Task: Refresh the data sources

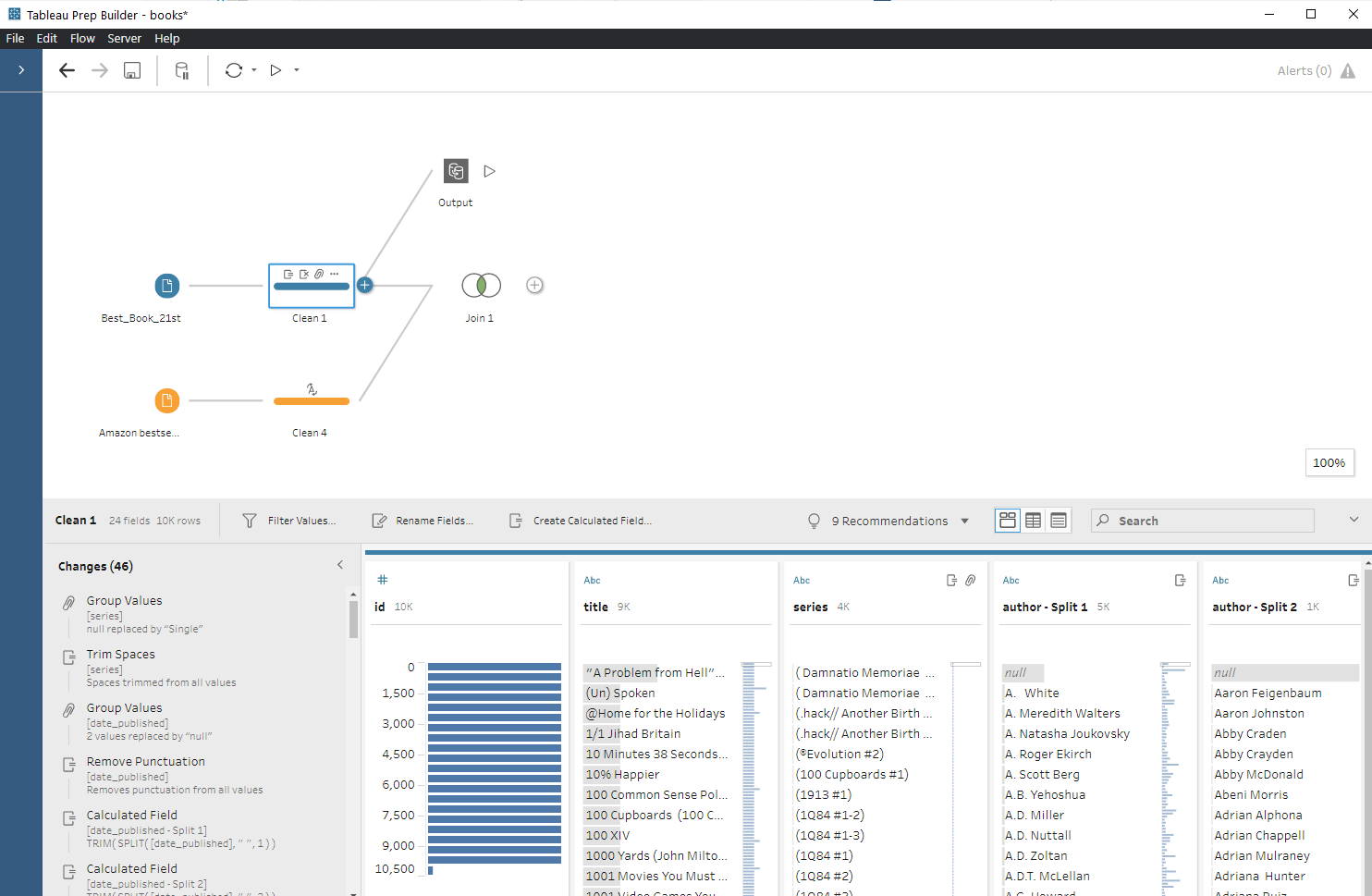Action: pyautogui.click(x=234, y=69)
